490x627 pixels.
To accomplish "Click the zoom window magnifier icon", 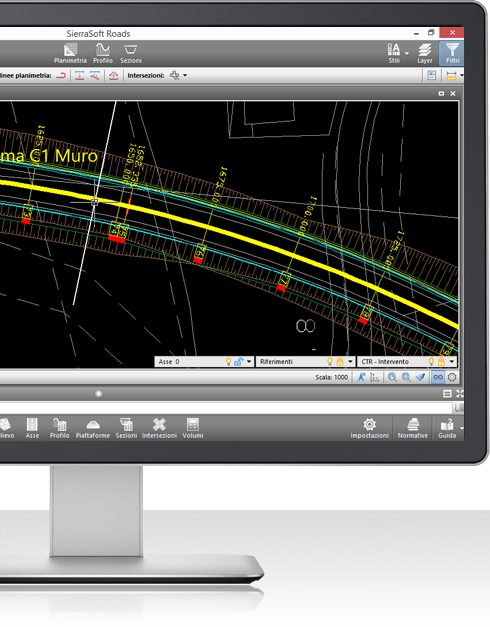I will (392, 377).
